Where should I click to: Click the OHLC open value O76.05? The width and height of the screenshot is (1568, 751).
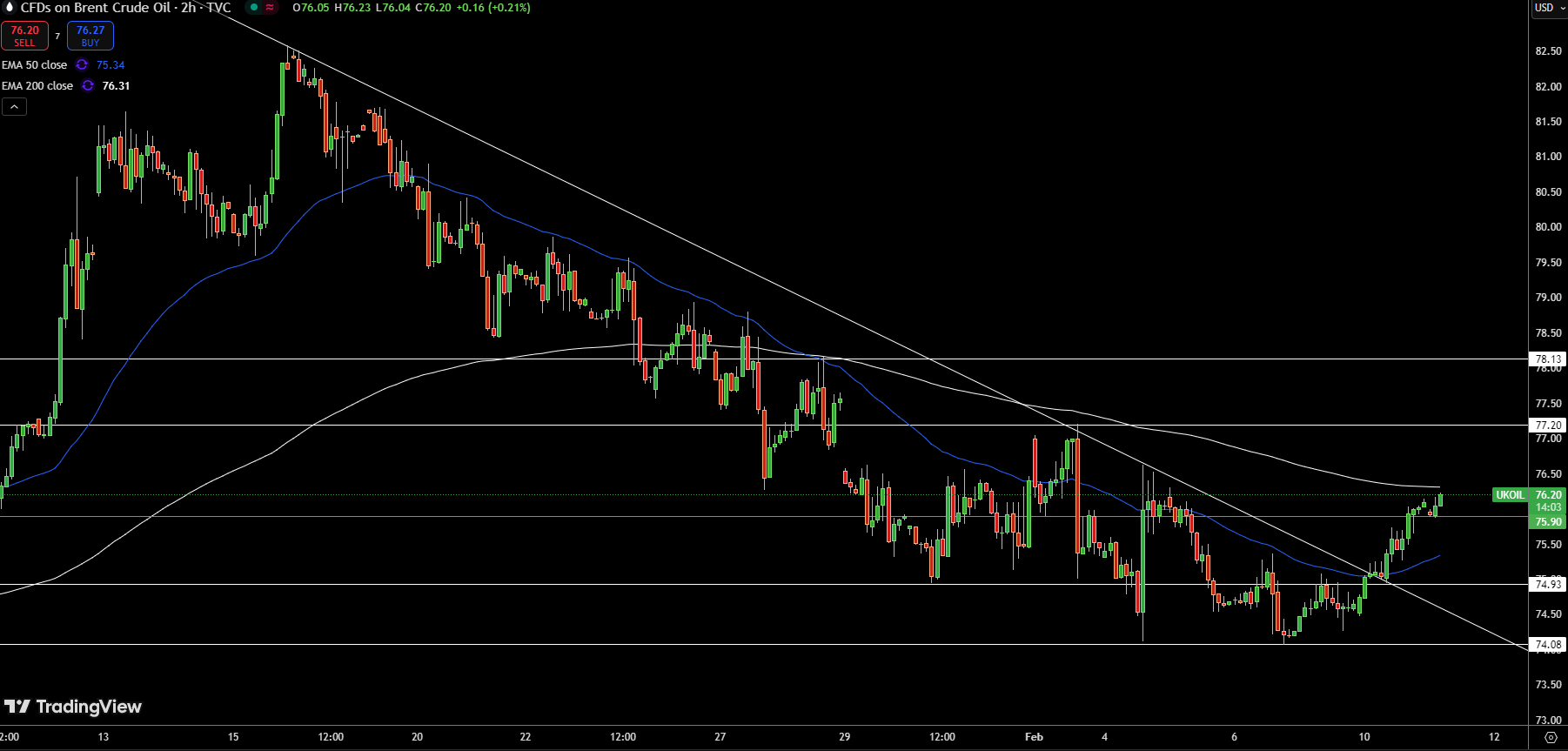pos(312,7)
